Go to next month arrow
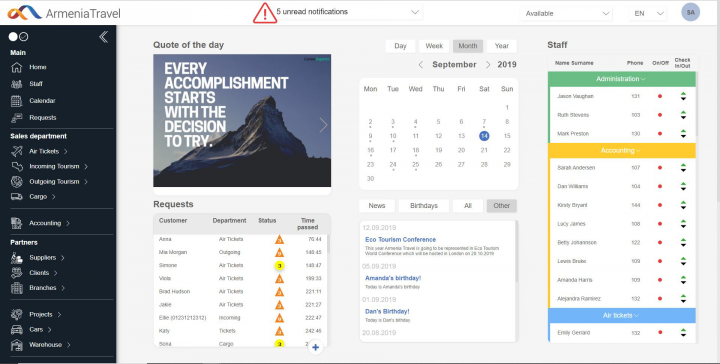The width and height of the screenshot is (720, 364). [488, 65]
